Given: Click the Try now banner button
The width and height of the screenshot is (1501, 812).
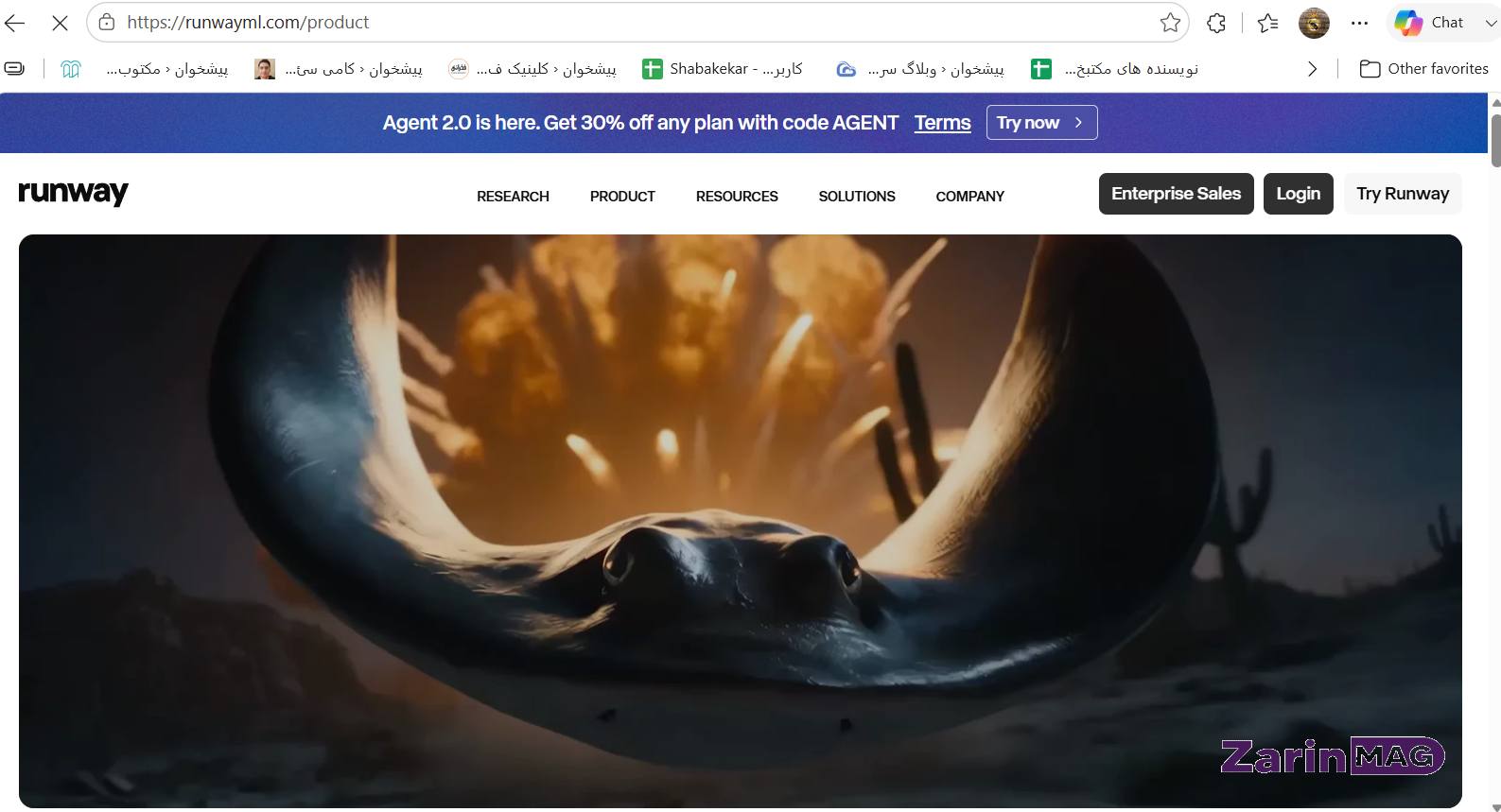Looking at the screenshot, I should [x=1041, y=123].
